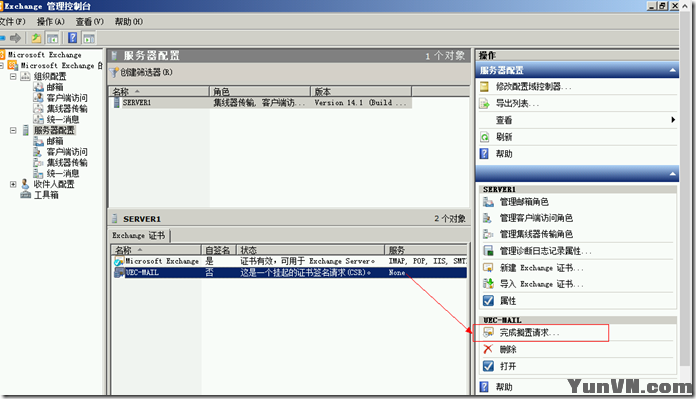Click the 管理邮箱角色 icon

488,202
